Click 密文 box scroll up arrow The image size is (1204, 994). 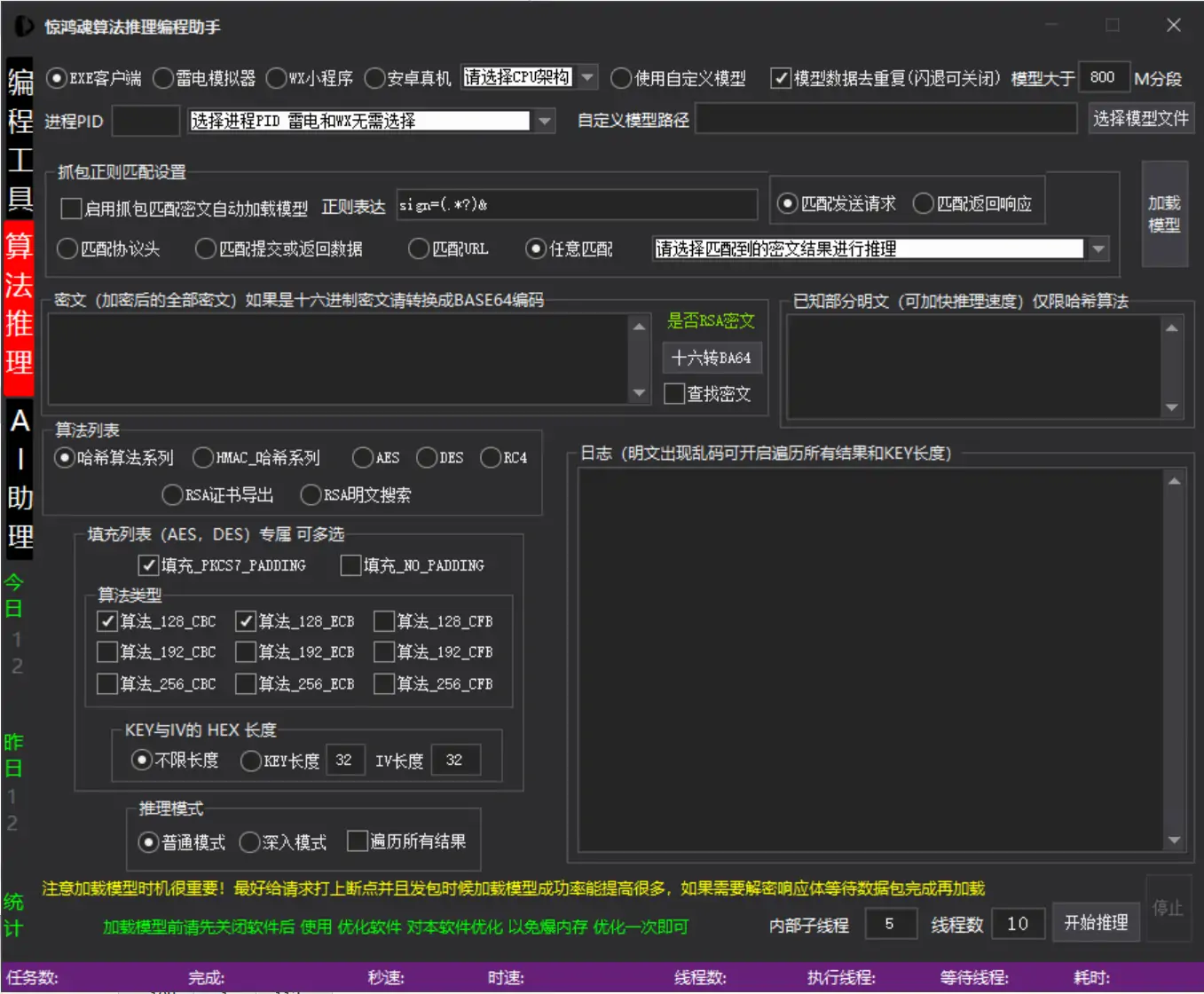click(x=639, y=326)
